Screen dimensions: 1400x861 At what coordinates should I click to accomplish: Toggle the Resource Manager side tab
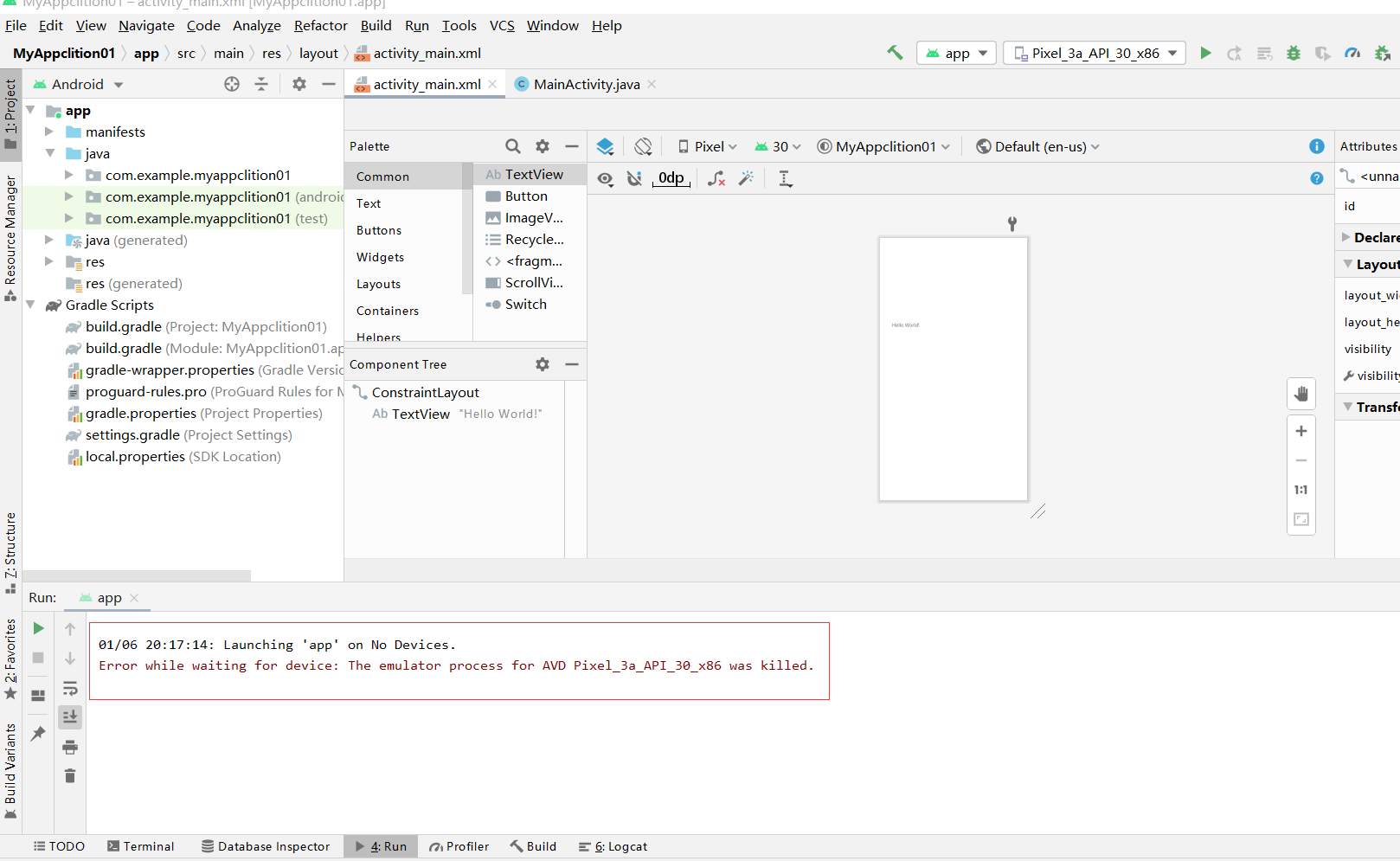(10, 238)
